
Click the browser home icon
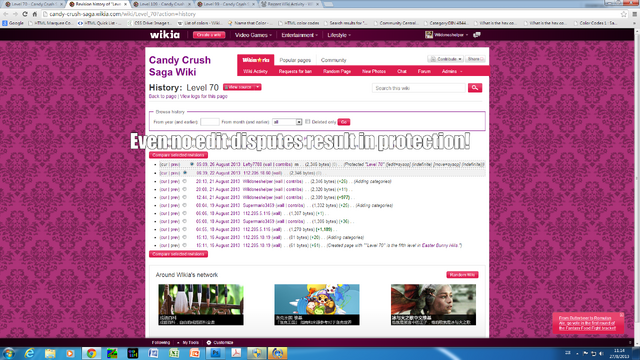(35, 14)
